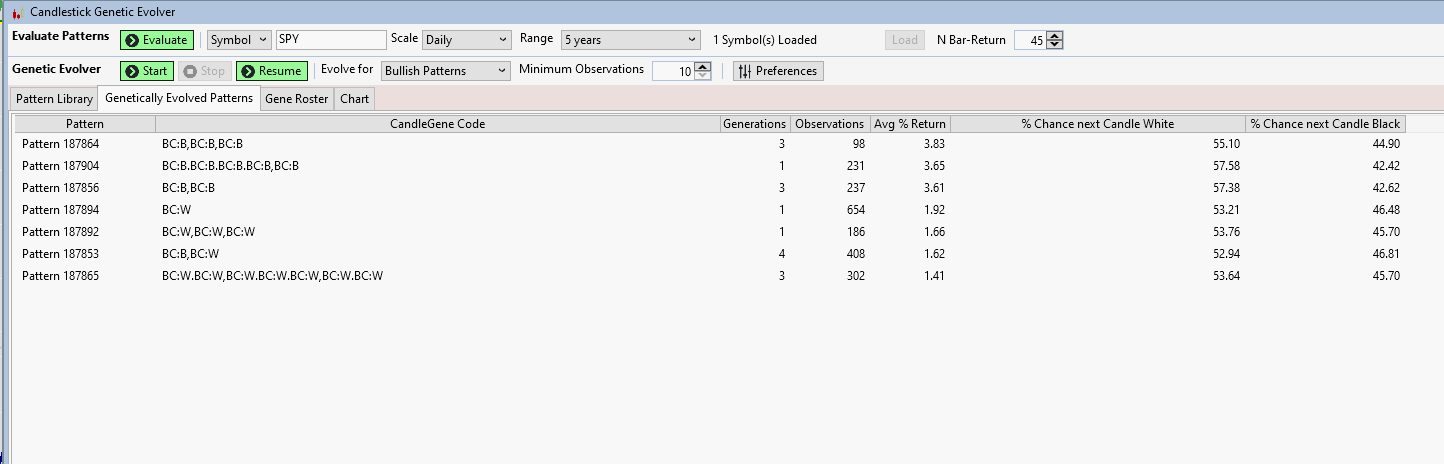1444x464 pixels.
Task: Start the genetic evolver
Action: click(x=146, y=71)
